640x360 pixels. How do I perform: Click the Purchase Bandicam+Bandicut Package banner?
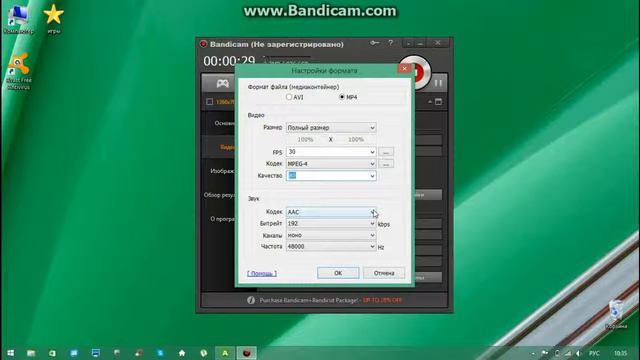331,300
